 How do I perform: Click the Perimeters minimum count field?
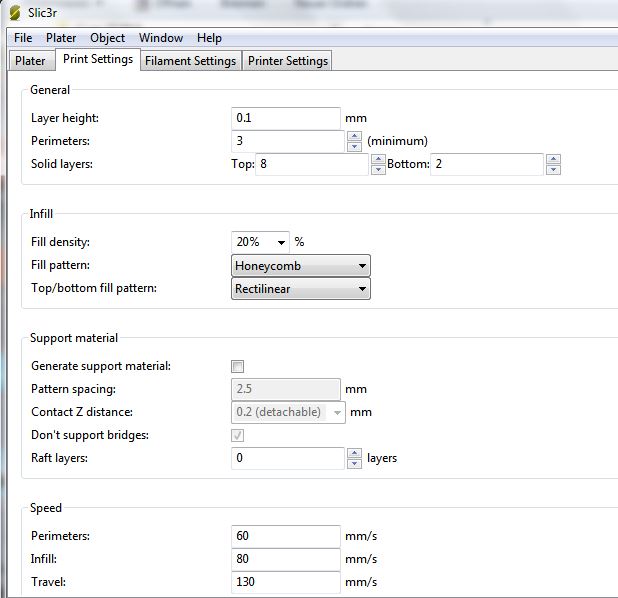pos(288,141)
